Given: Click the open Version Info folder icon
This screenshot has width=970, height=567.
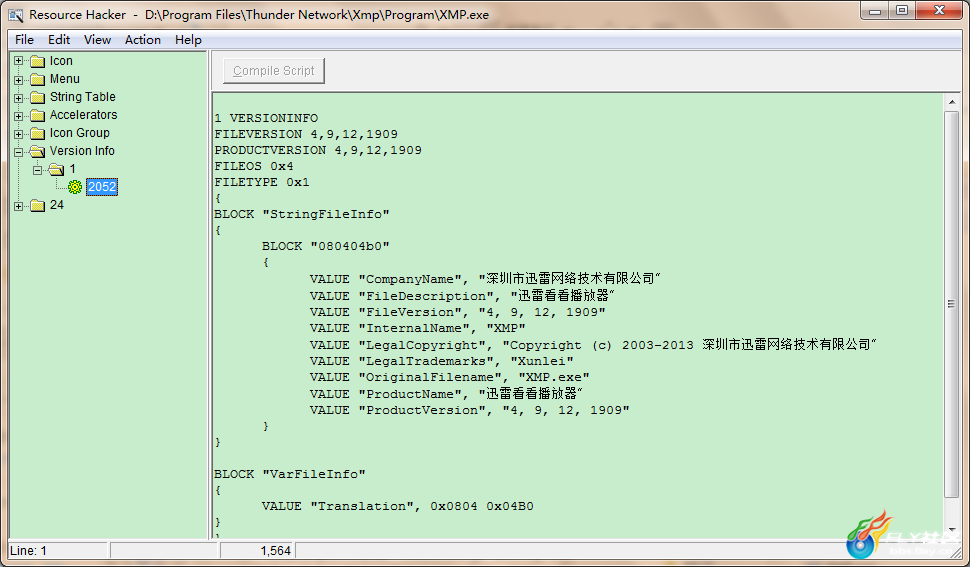Looking at the screenshot, I should (x=38, y=151).
